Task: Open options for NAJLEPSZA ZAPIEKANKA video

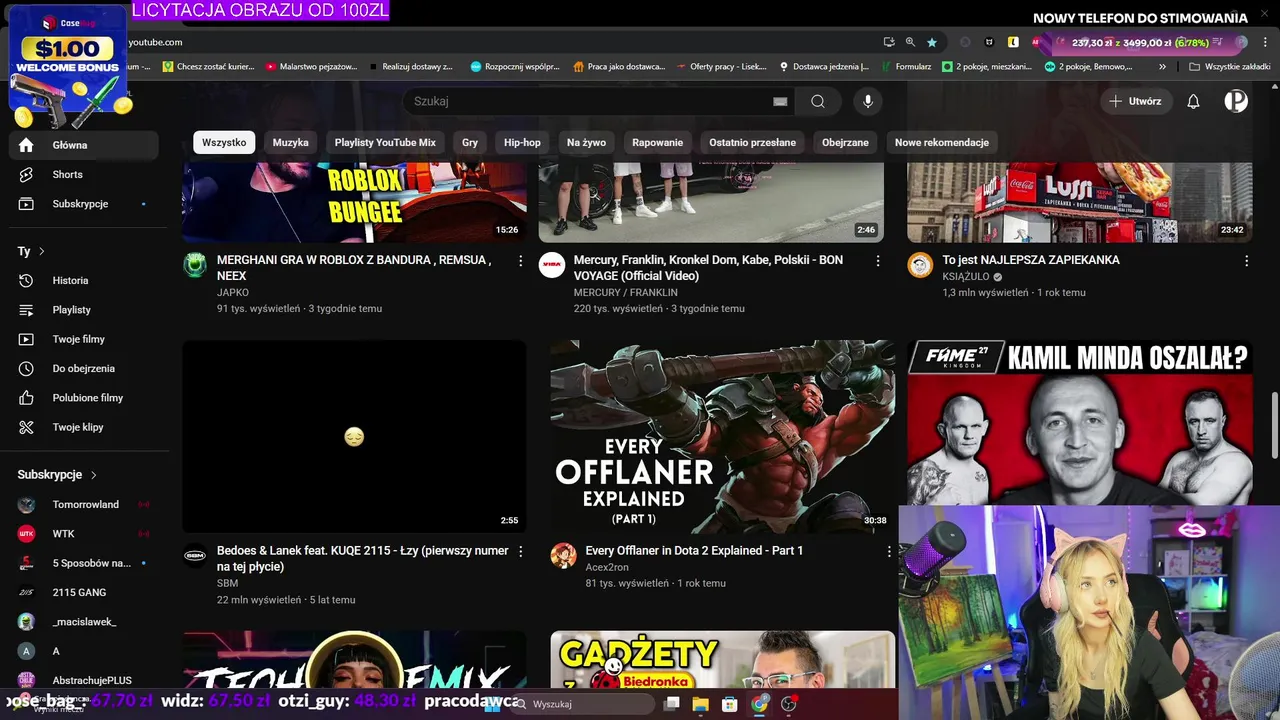Action: coord(1246,261)
